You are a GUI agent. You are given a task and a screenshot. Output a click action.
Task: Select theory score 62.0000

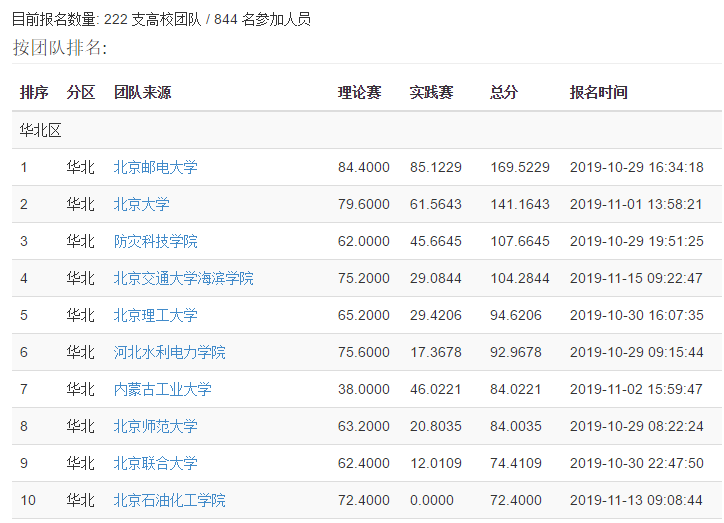pos(364,241)
